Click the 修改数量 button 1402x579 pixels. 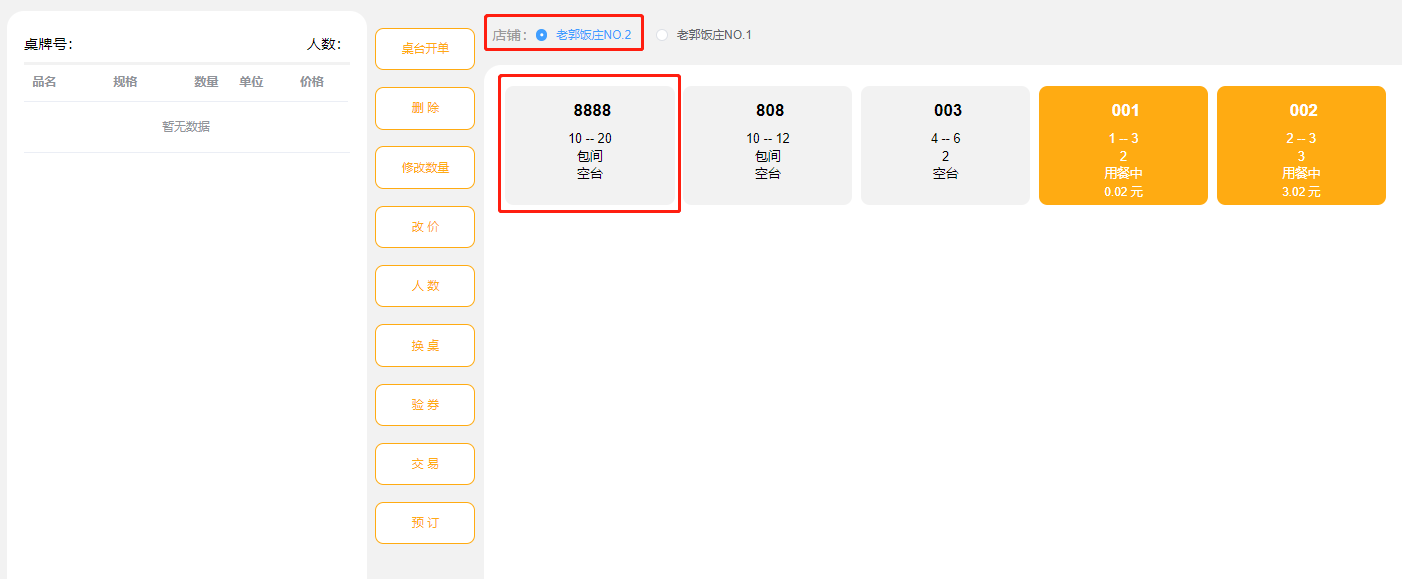click(425, 168)
